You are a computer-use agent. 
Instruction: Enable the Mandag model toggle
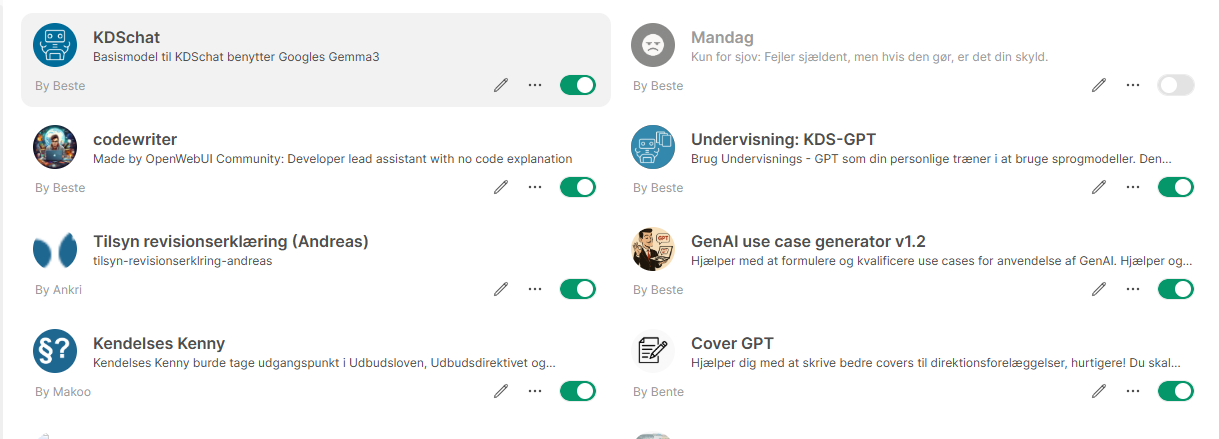click(x=1176, y=85)
